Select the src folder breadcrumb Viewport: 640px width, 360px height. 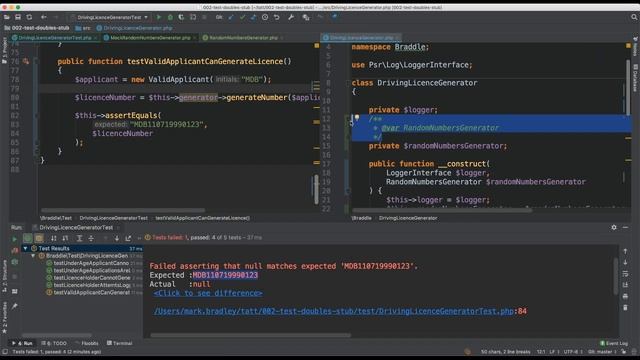[83, 28]
